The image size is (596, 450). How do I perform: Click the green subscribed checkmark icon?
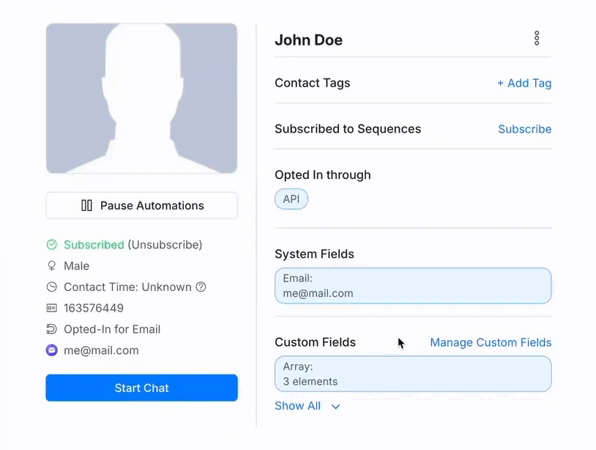point(52,245)
